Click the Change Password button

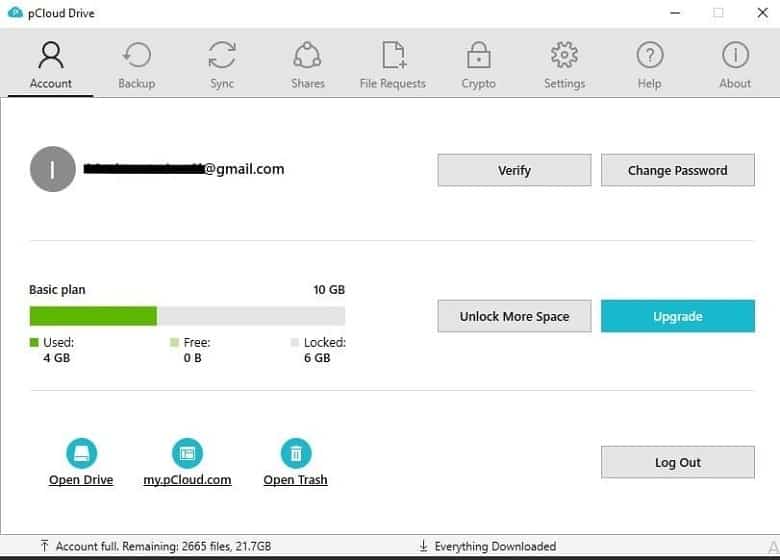coord(678,170)
